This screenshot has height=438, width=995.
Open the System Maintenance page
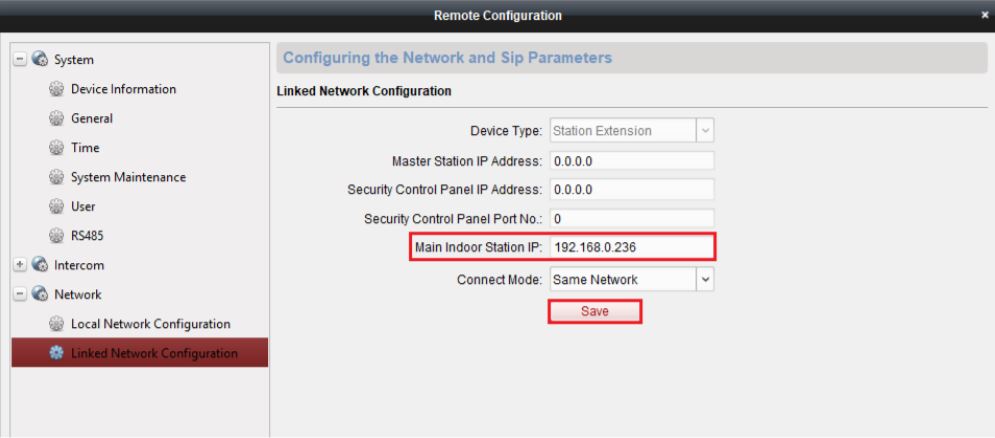tap(128, 177)
